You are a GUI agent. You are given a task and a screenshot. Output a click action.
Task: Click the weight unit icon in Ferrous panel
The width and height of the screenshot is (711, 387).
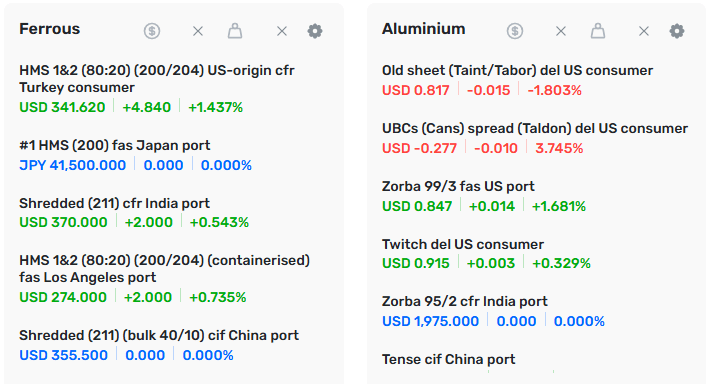(x=234, y=31)
